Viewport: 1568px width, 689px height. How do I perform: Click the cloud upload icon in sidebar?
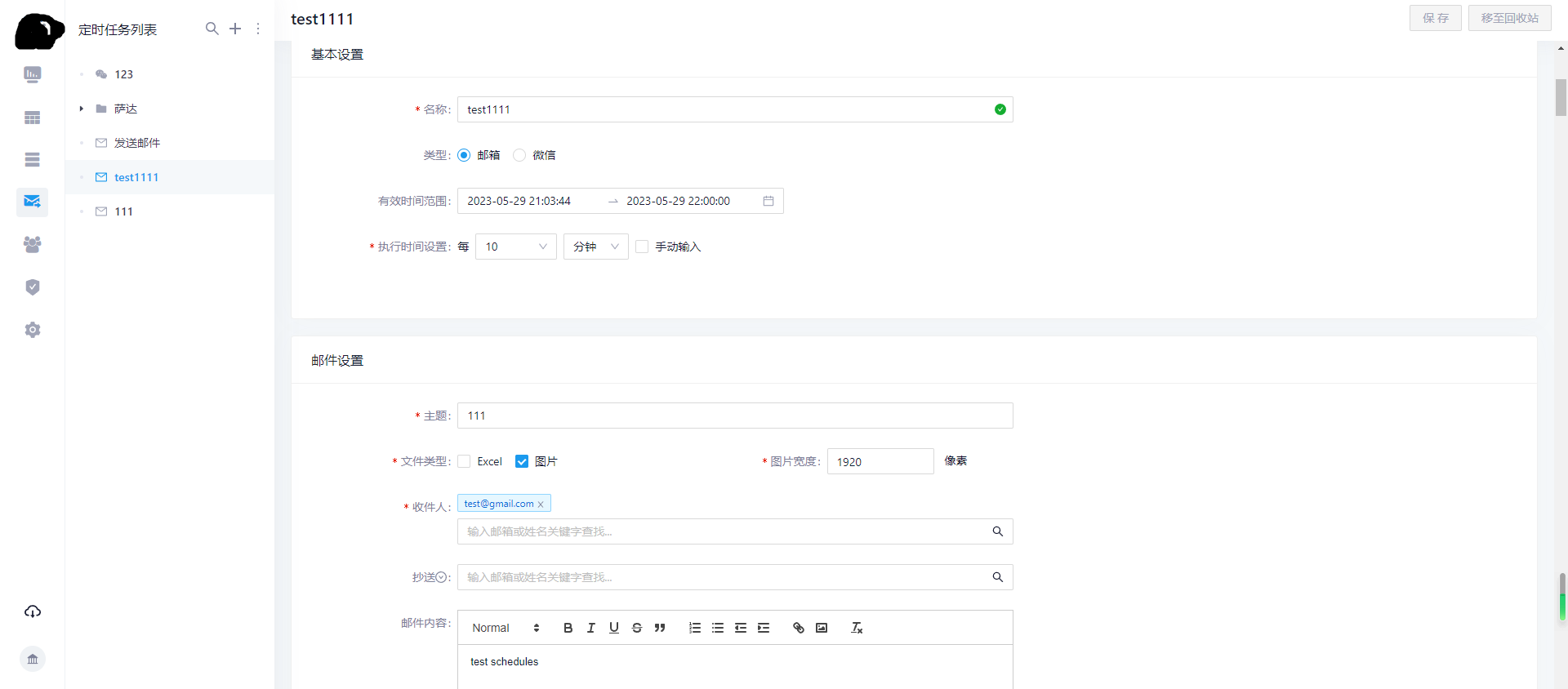coord(32,611)
